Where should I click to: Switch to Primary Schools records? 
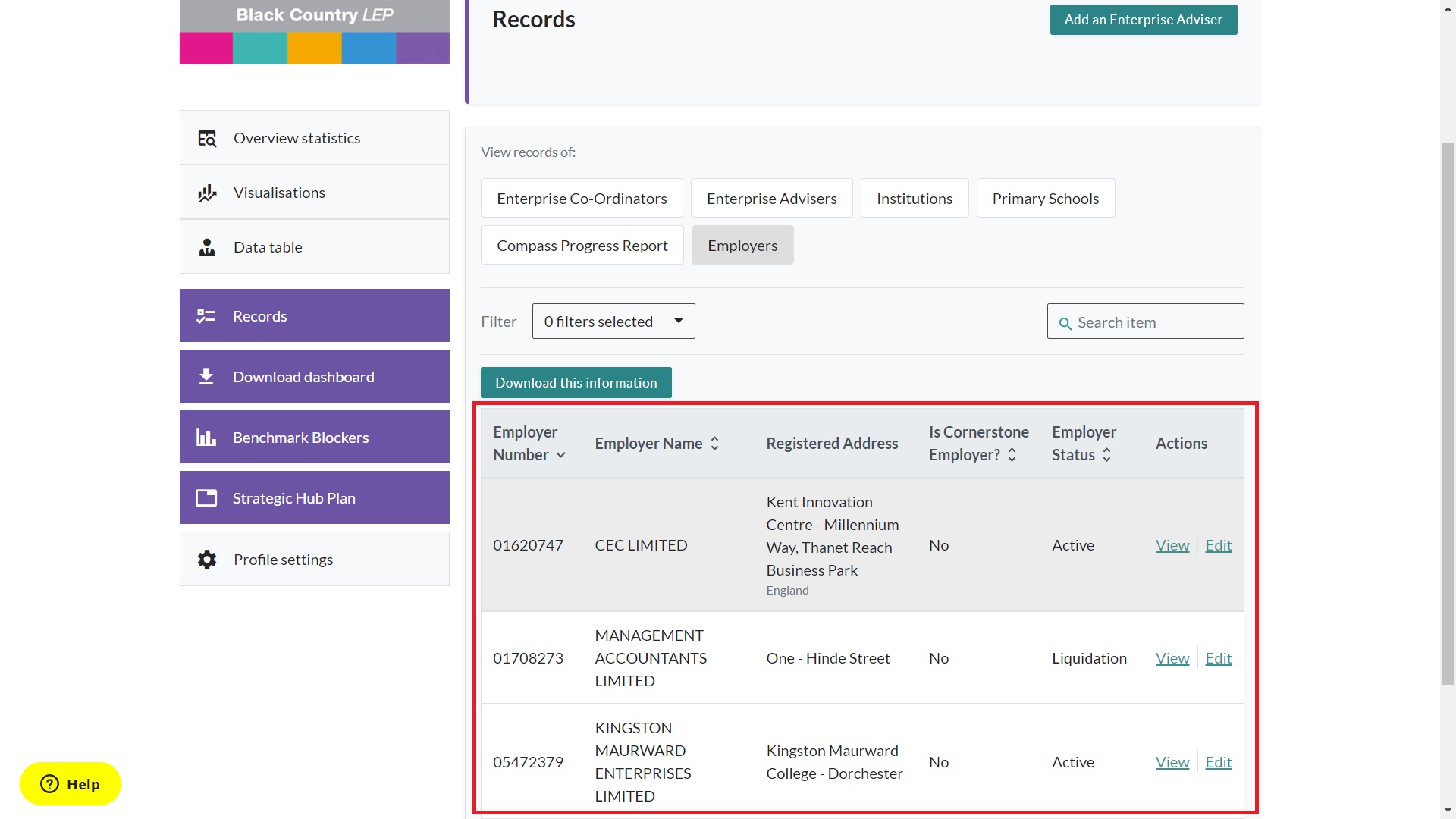(x=1046, y=199)
